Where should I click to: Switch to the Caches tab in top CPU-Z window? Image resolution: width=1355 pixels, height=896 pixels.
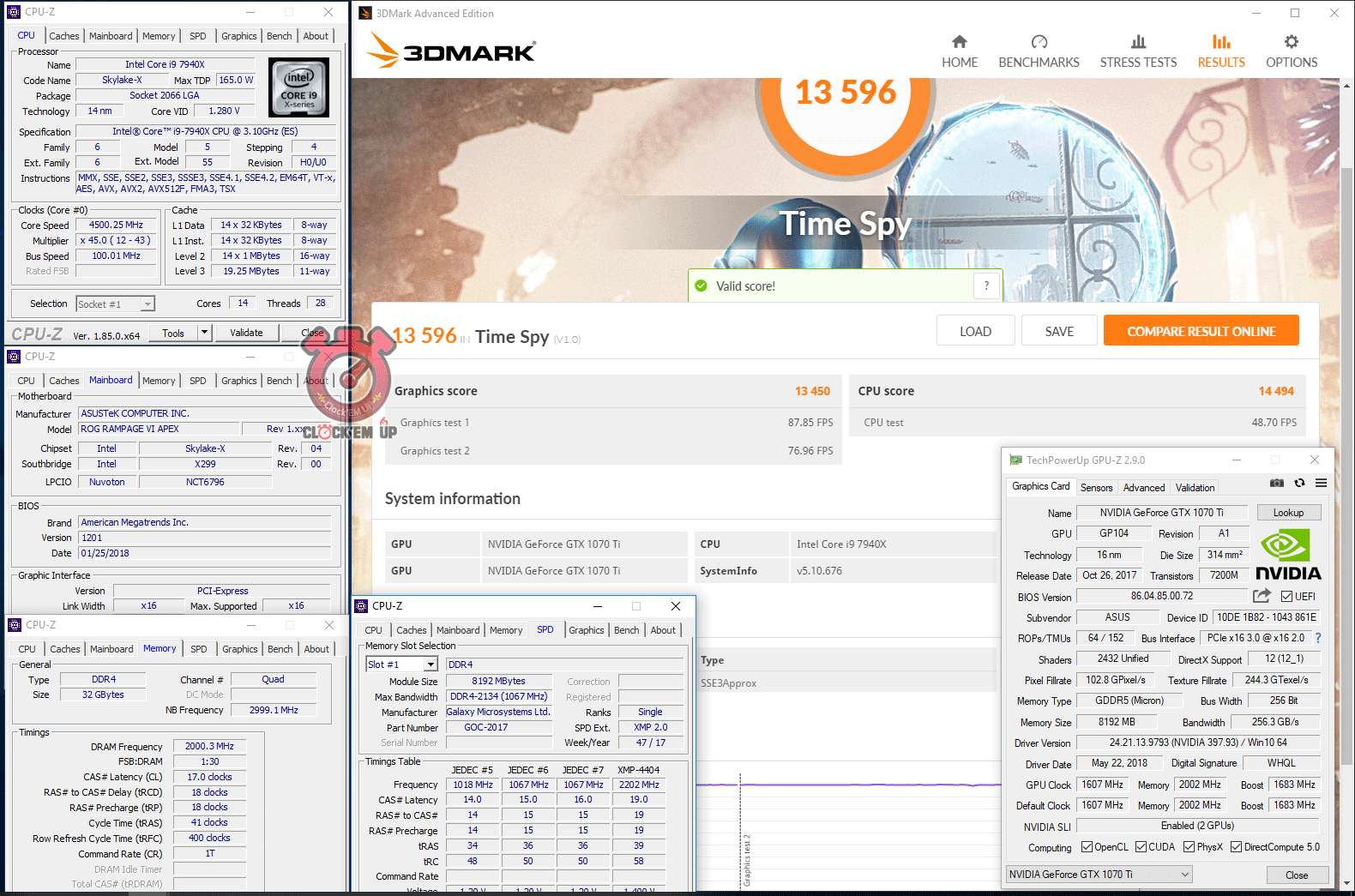pos(64,36)
